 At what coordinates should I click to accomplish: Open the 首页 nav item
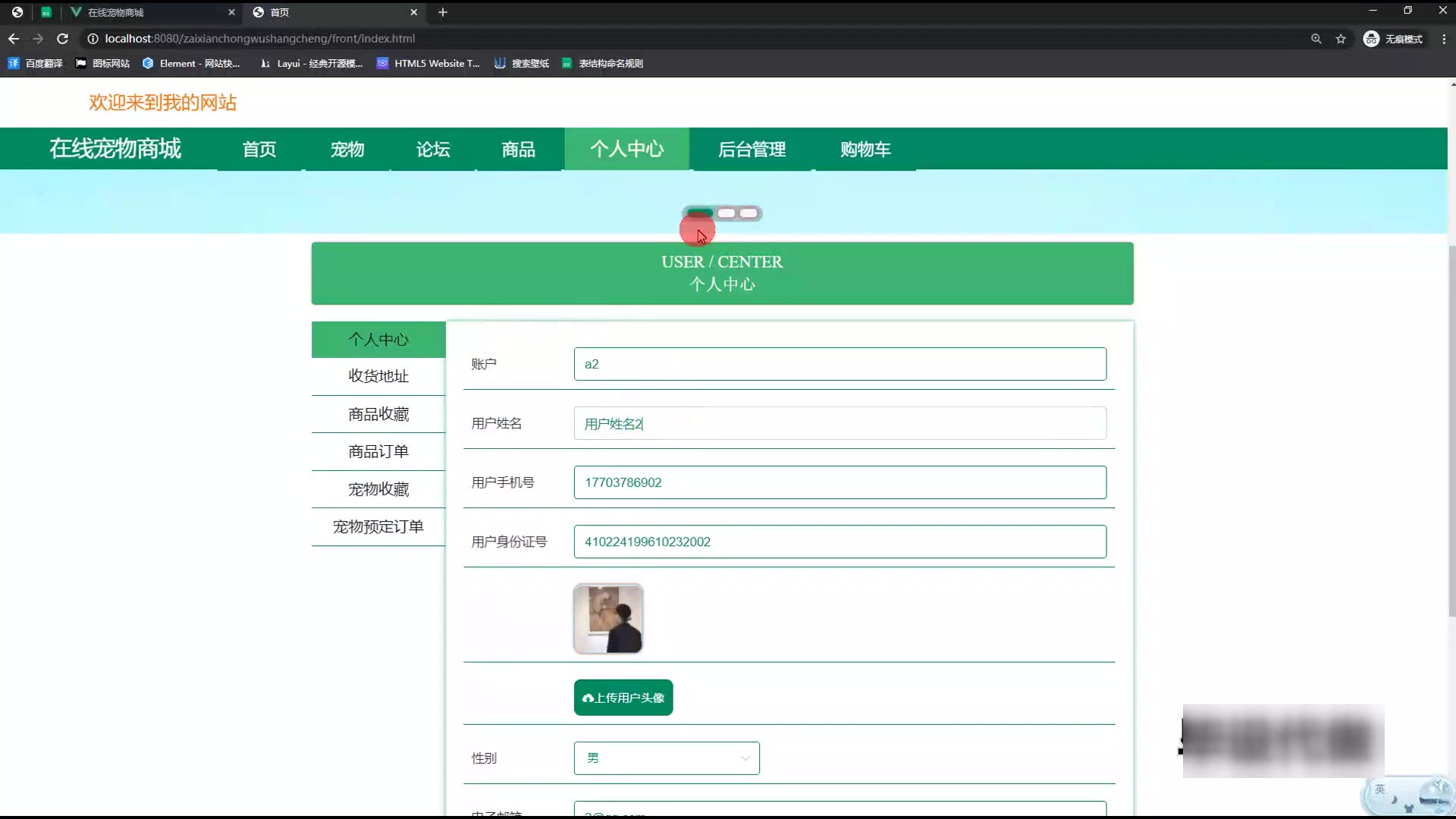click(x=259, y=149)
